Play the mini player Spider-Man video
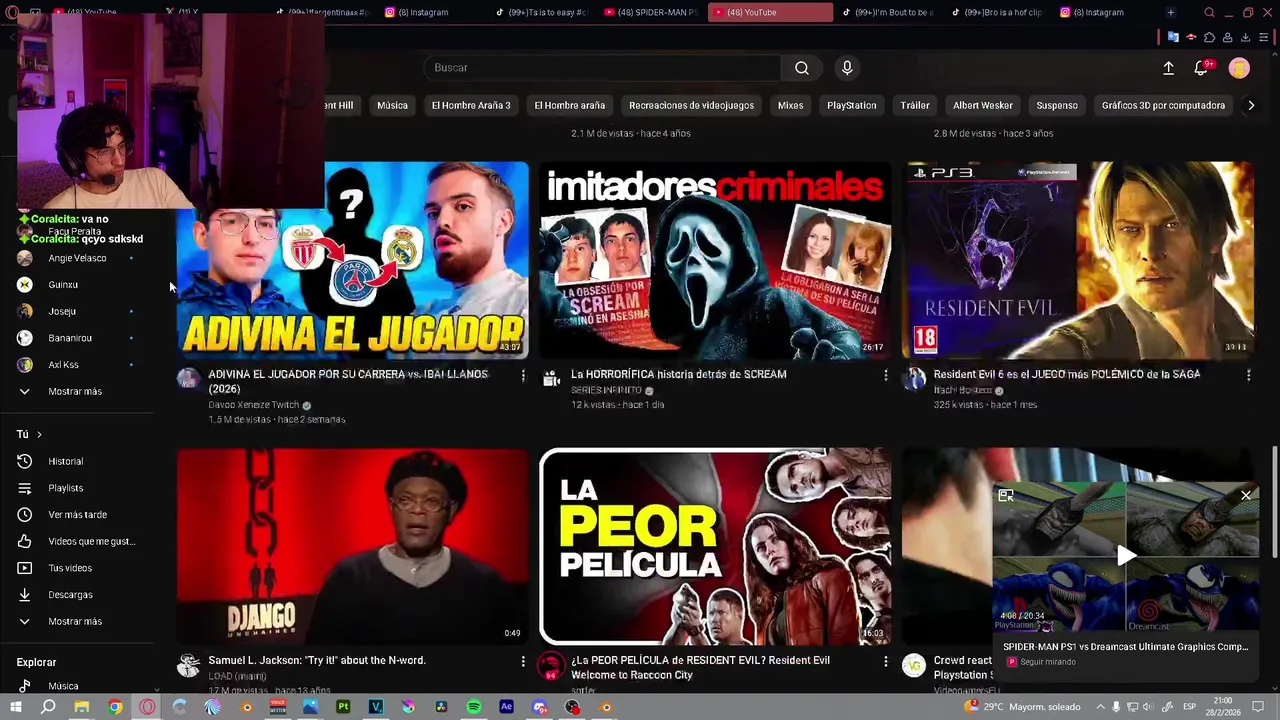The image size is (1280, 720). (x=1126, y=556)
